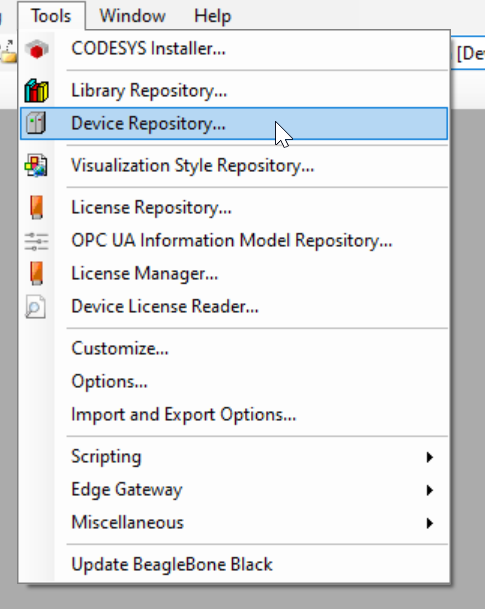The width and height of the screenshot is (485, 609).
Task: Expand the Scripting submenu arrow
Action: click(x=429, y=457)
